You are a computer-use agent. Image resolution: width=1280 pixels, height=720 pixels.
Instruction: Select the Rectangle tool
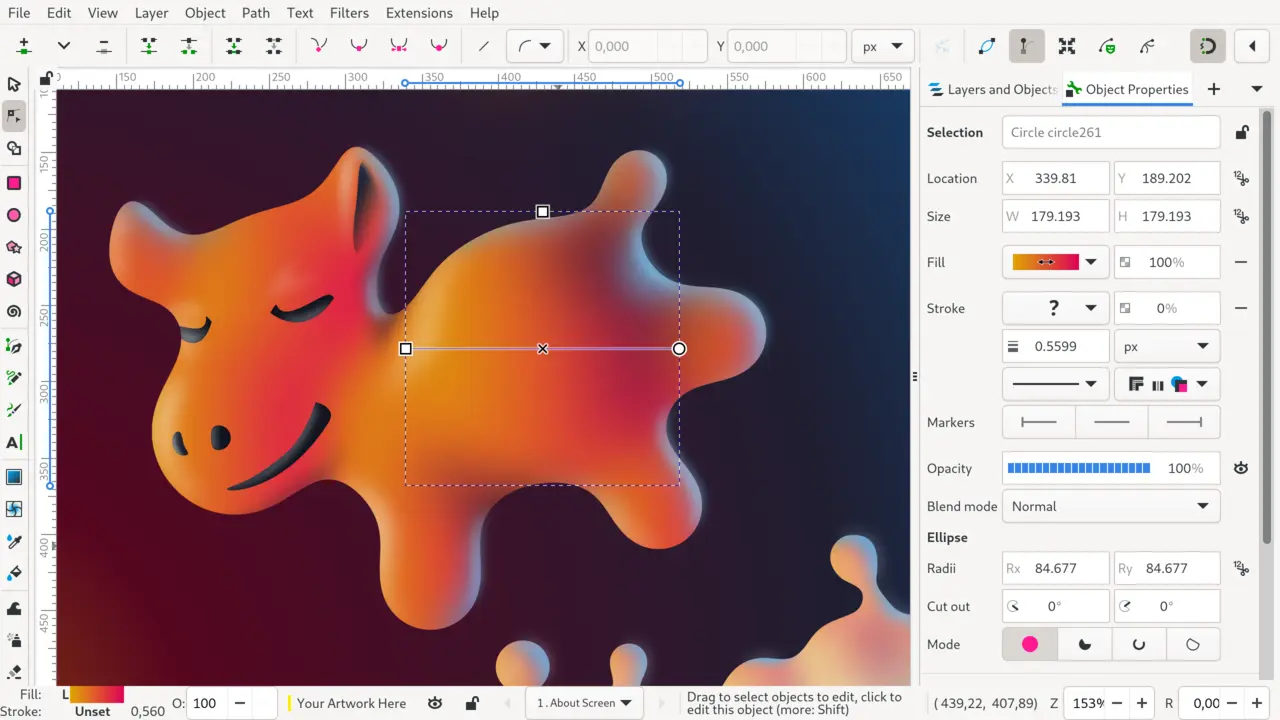[14, 183]
